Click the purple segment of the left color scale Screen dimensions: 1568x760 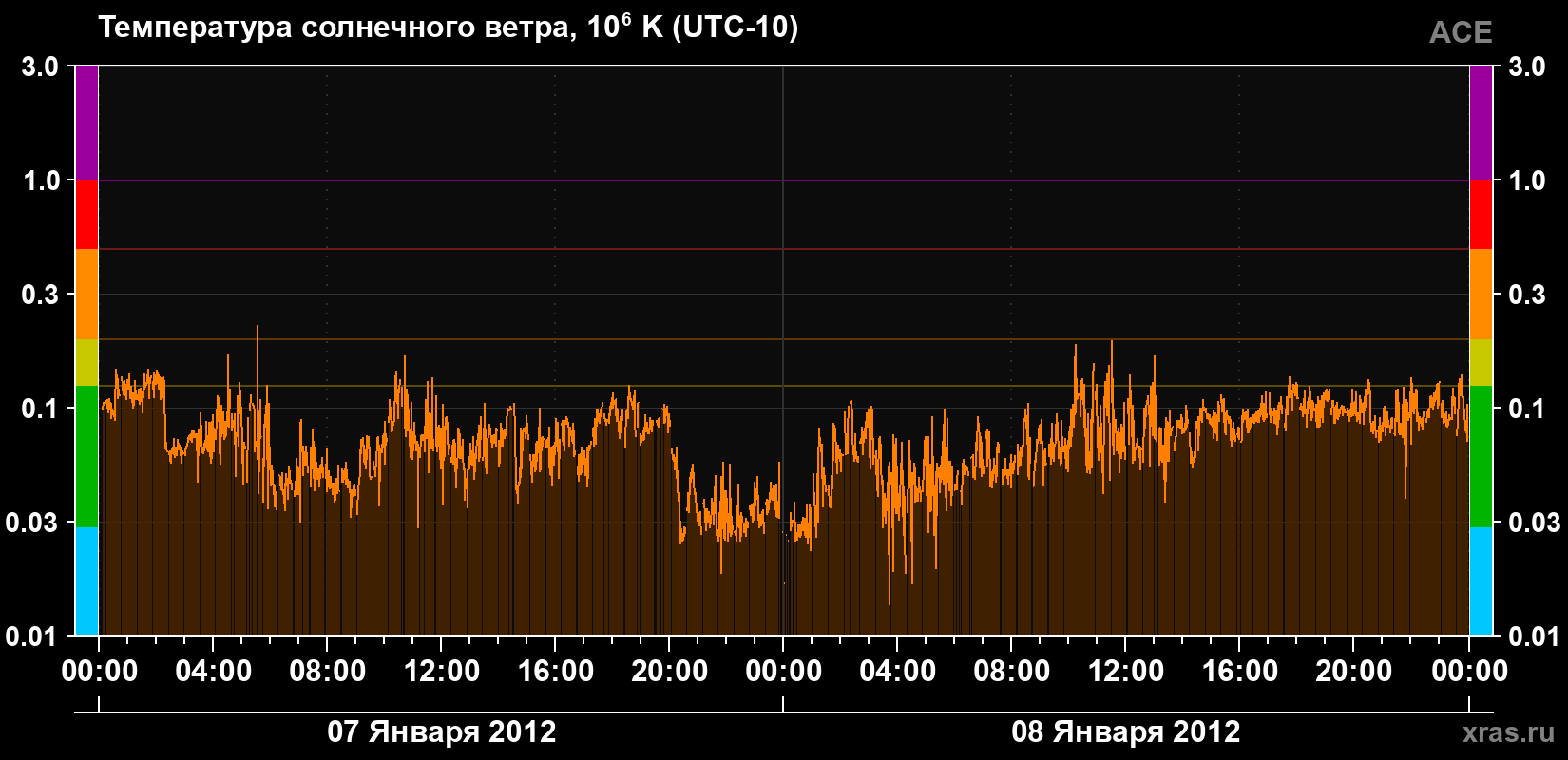tap(86, 123)
